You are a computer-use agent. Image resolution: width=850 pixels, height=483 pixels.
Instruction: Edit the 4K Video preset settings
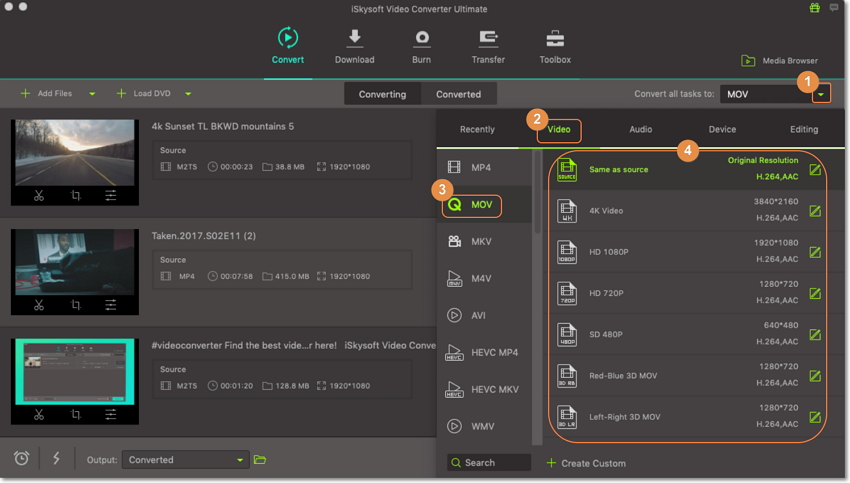pos(815,211)
